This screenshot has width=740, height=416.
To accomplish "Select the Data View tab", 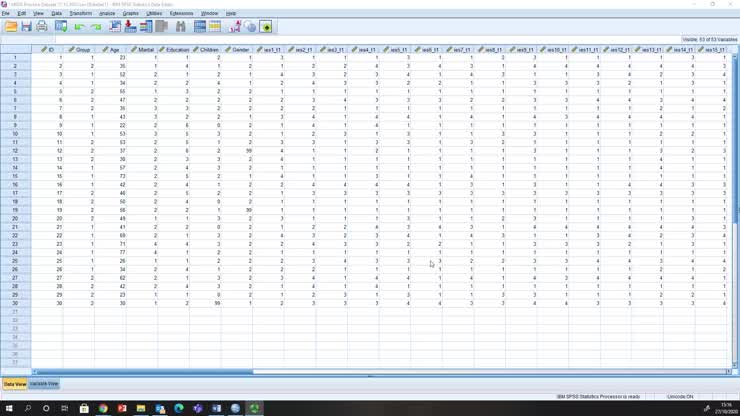I will [x=15, y=384].
